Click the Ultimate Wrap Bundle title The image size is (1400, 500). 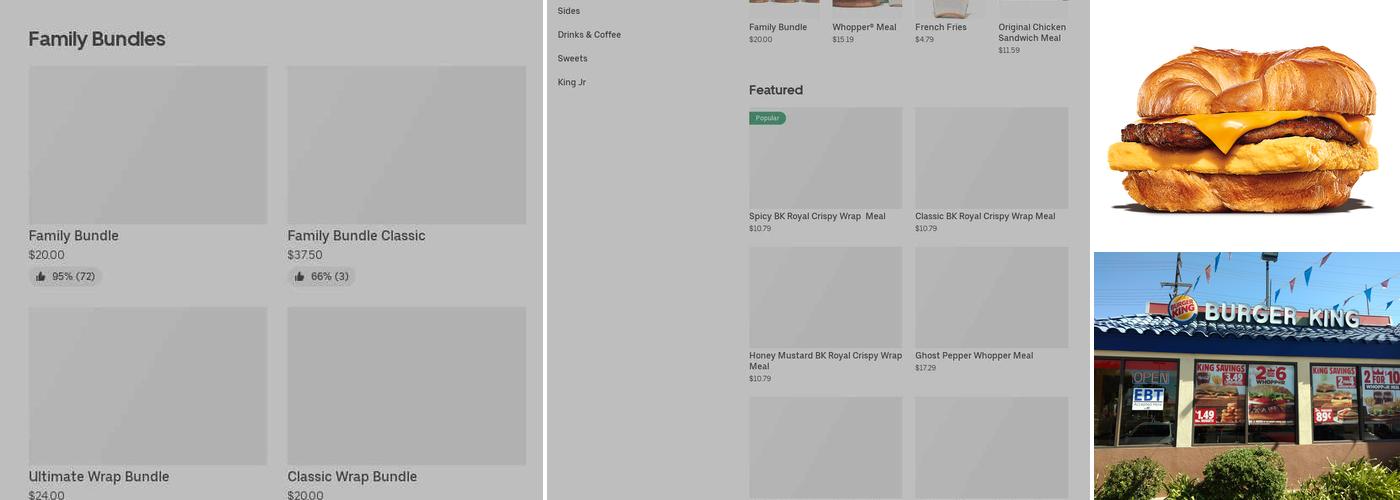click(99, 477)
